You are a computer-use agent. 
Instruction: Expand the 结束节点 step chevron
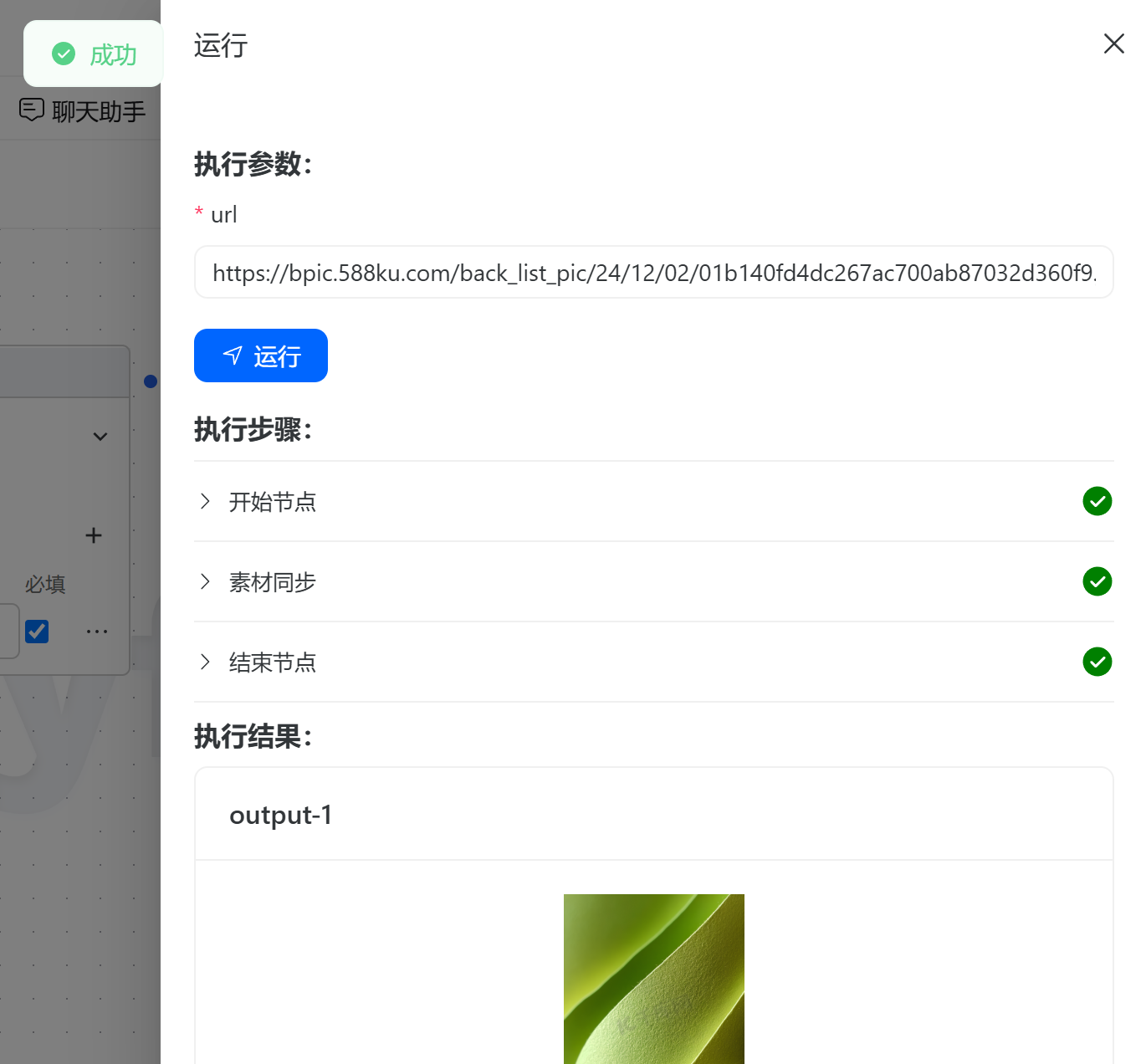pyautogui.click(x=205, y=662)
